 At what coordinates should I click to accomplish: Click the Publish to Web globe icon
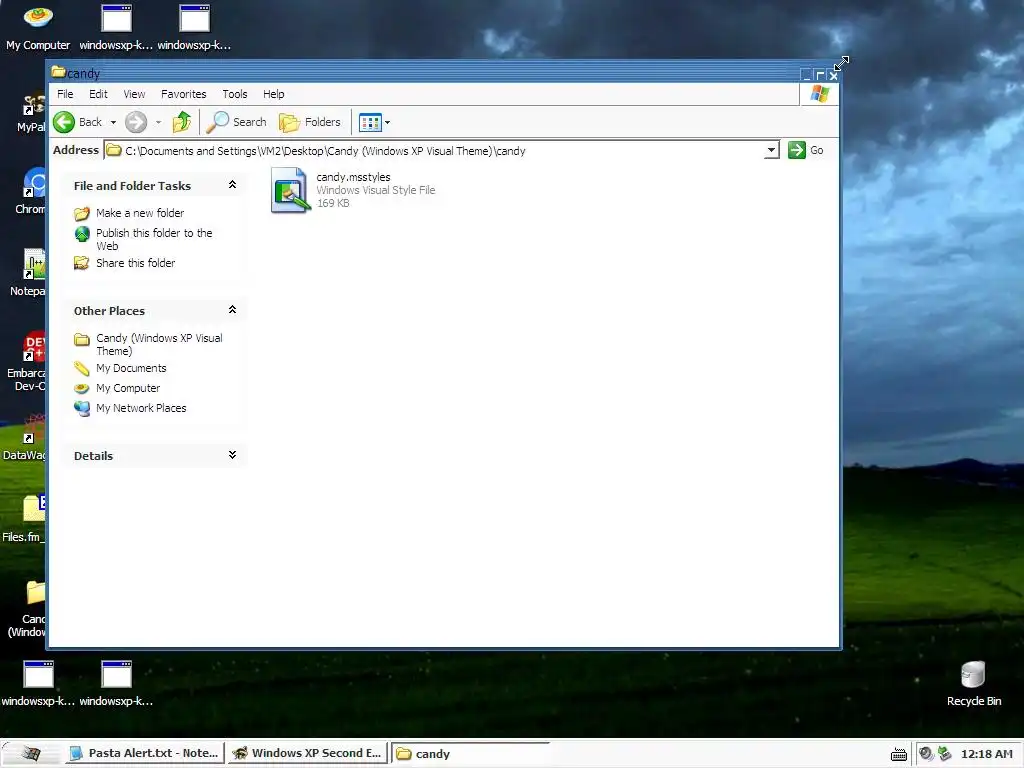pos(82,234)
